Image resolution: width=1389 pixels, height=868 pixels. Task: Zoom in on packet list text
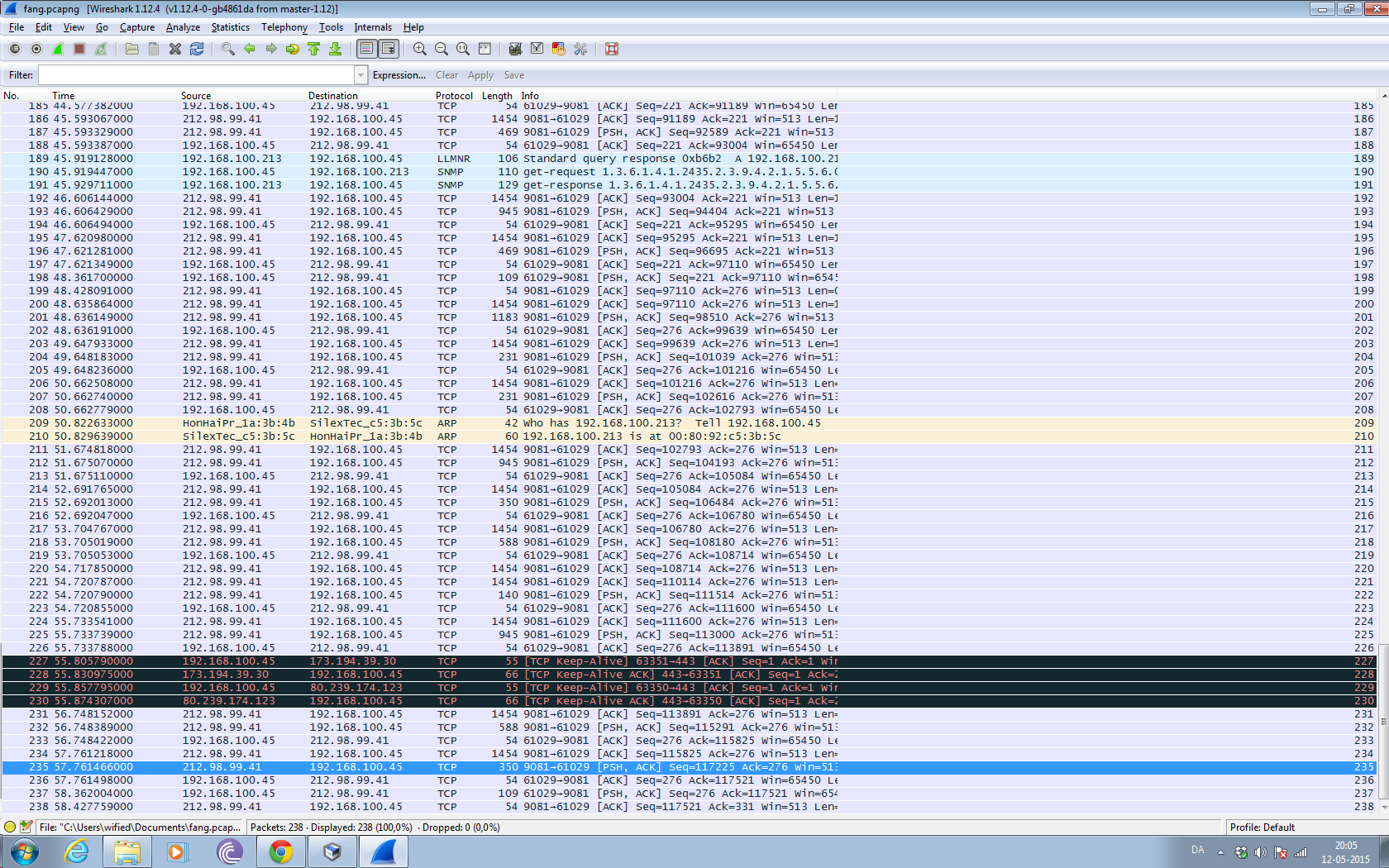point(420,50)
